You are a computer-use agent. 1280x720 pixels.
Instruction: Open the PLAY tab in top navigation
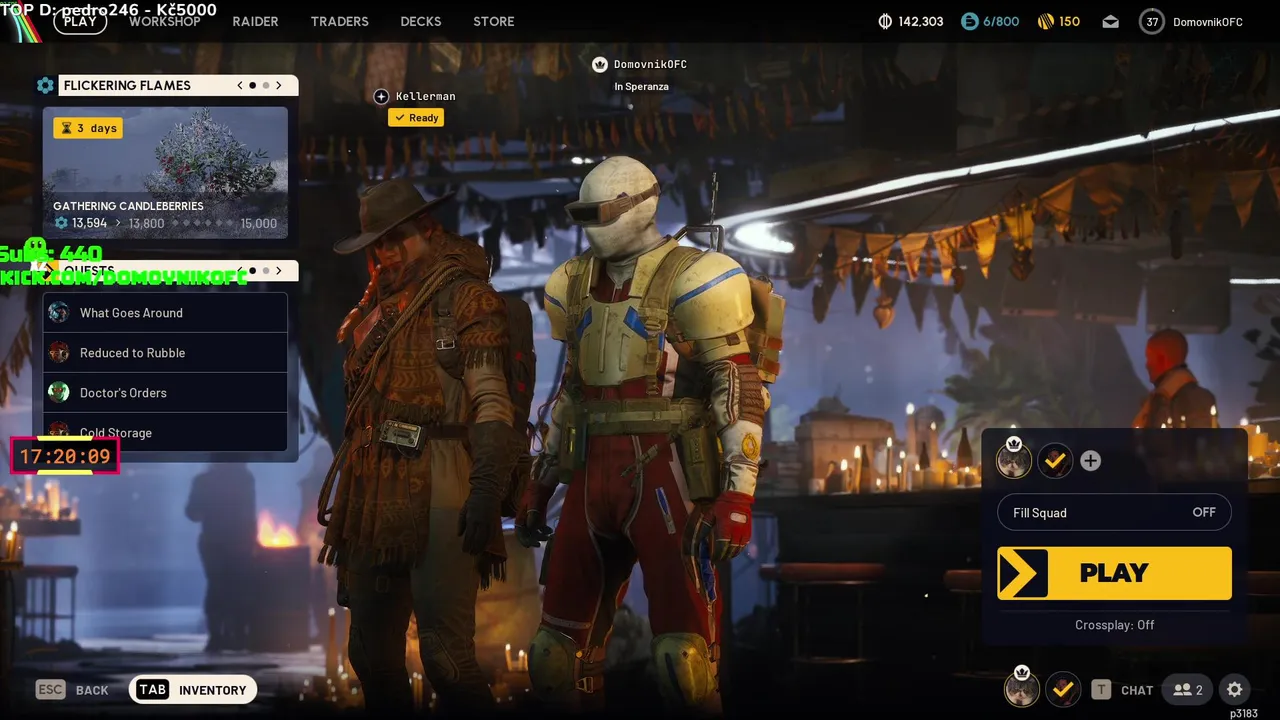tap(80, 21)
